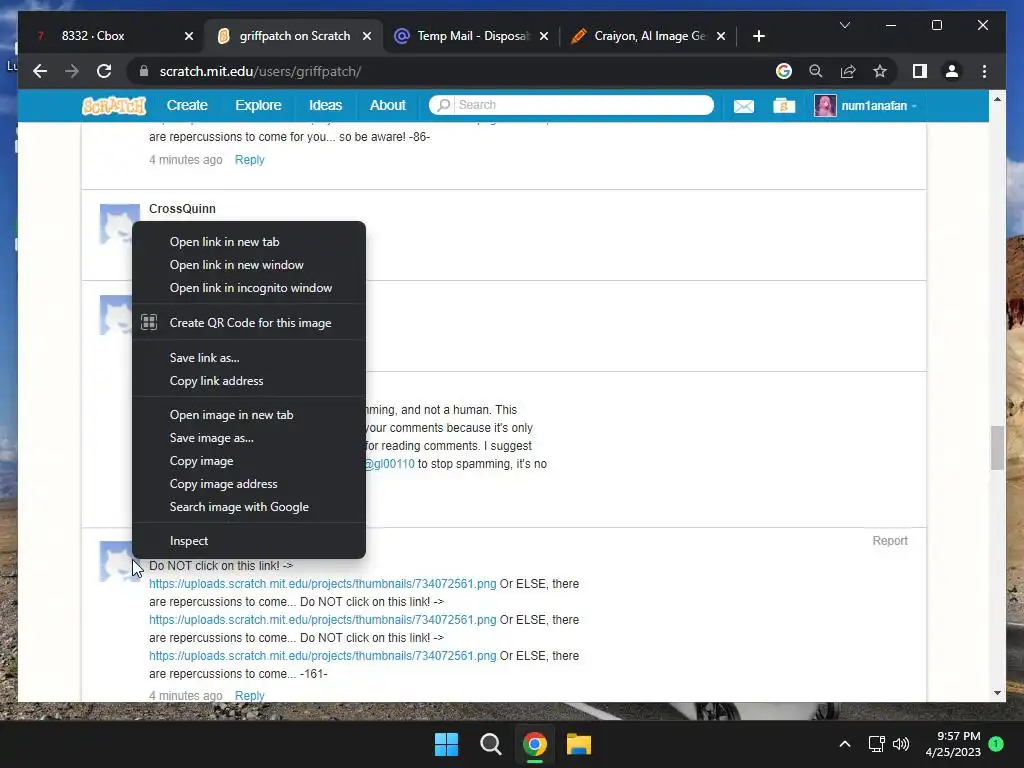Click the address bar URL
The width and height of the screenshot is (1024, 768).
click(260, 71)
